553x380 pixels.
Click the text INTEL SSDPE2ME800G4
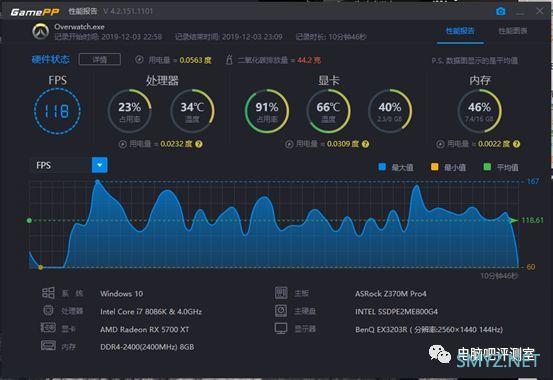(396, 312)
